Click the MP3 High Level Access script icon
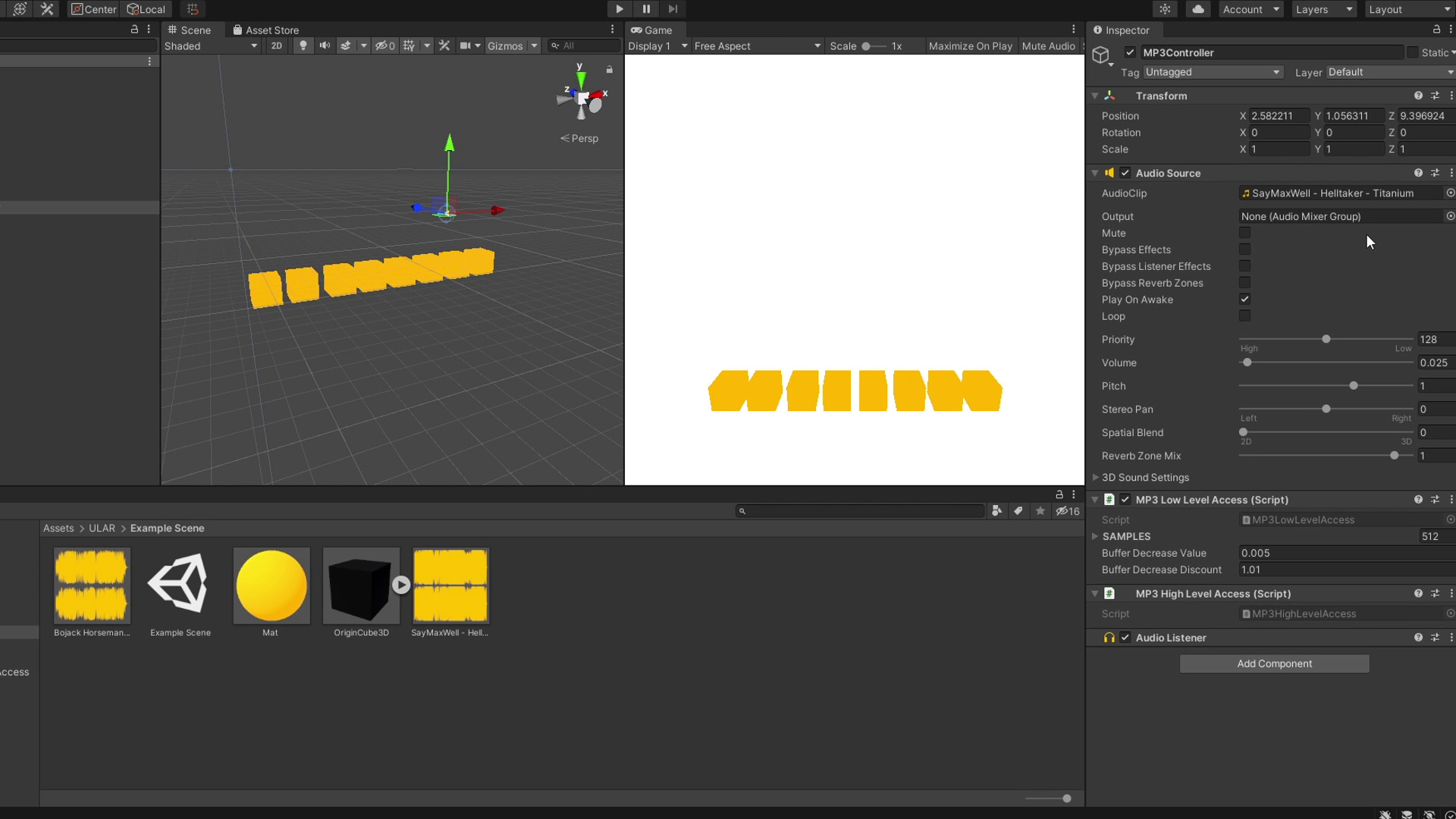1456x819 pixels. (x=1109, y=593)
